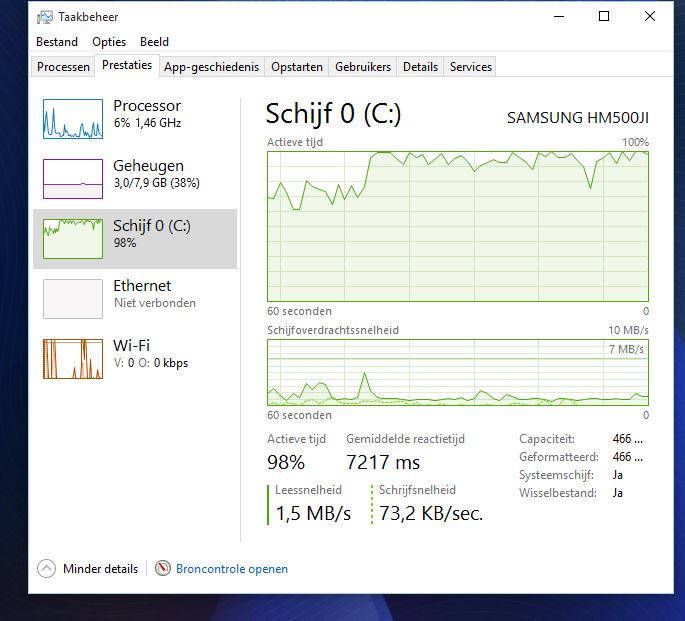This screenshot has width=685, height=621.
Task: Close the Taakbeheer window
Action: [650, 17]
